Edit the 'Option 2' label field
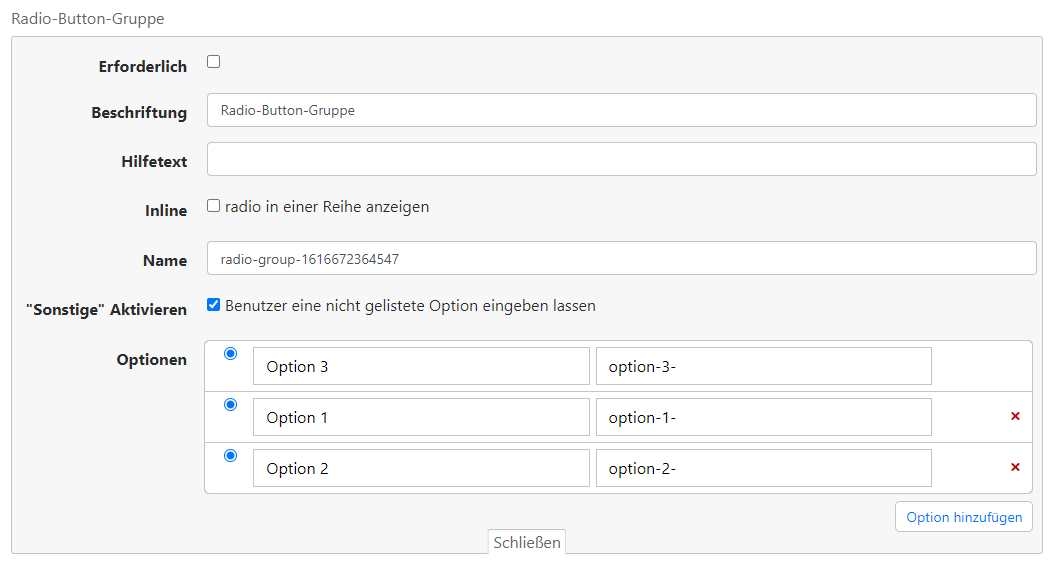This screenshot has width=1054, height=566. 421,469
